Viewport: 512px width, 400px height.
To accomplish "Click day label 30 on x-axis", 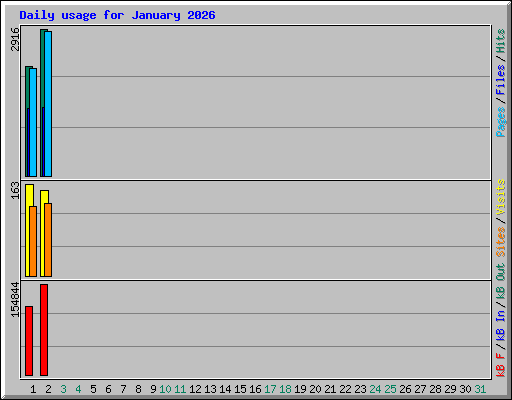I will pyautogui.click(x=465, y=389).
